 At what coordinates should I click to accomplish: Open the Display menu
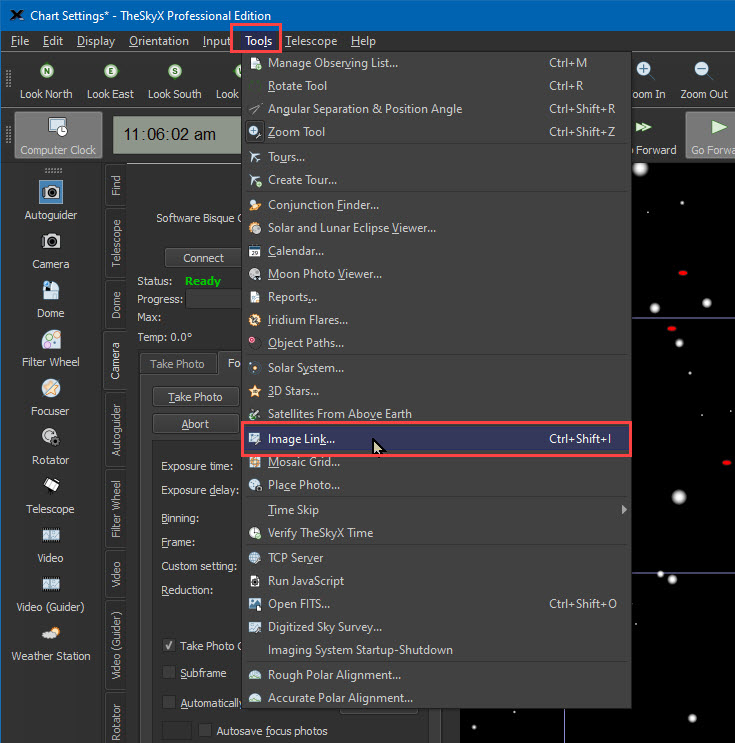click(x=96, y=41)
